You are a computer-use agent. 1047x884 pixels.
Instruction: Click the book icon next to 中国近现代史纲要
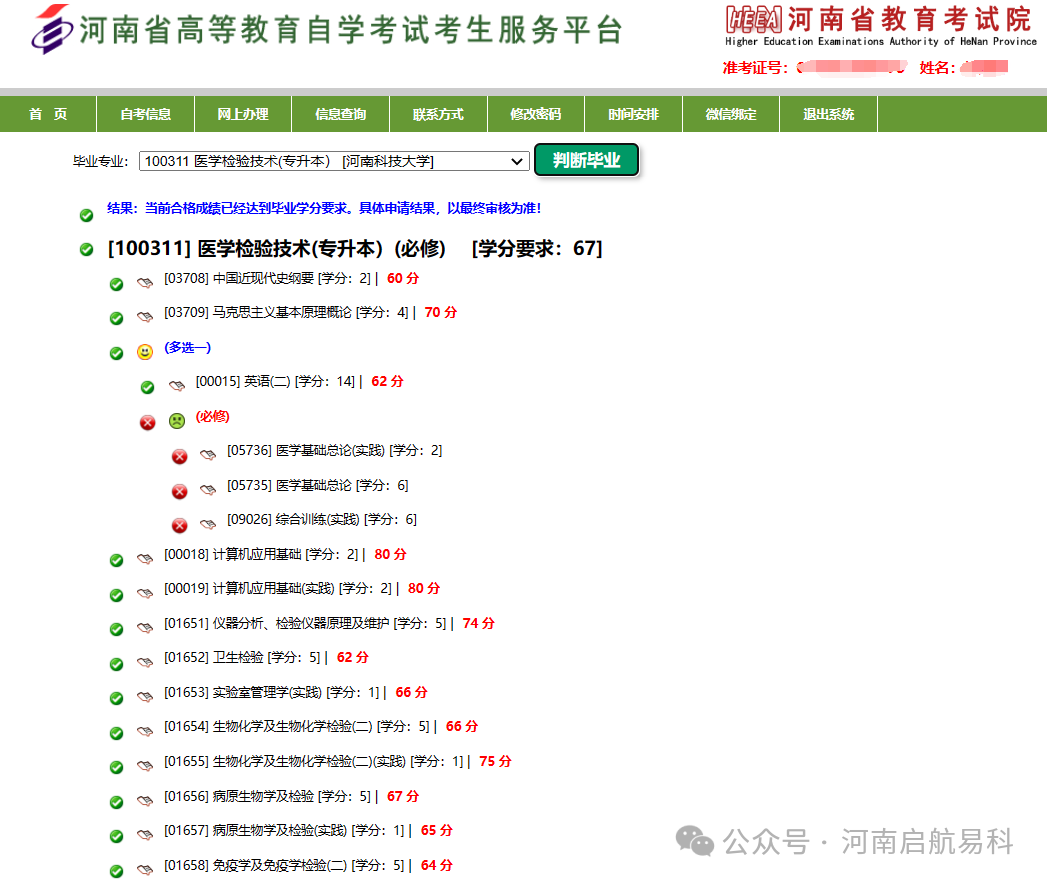click(144, 282)
